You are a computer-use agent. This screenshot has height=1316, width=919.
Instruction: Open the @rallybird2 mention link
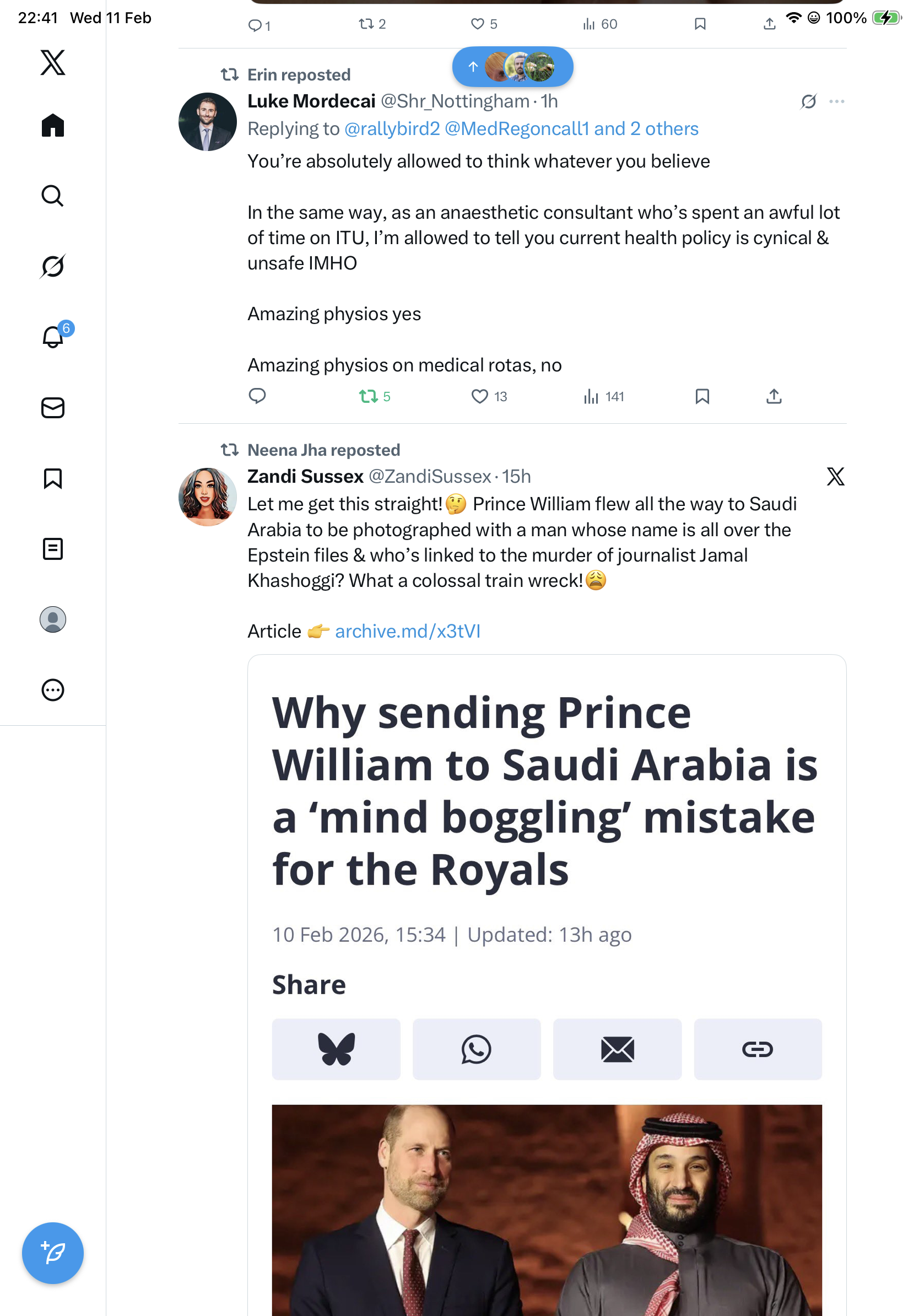[392, 129]
